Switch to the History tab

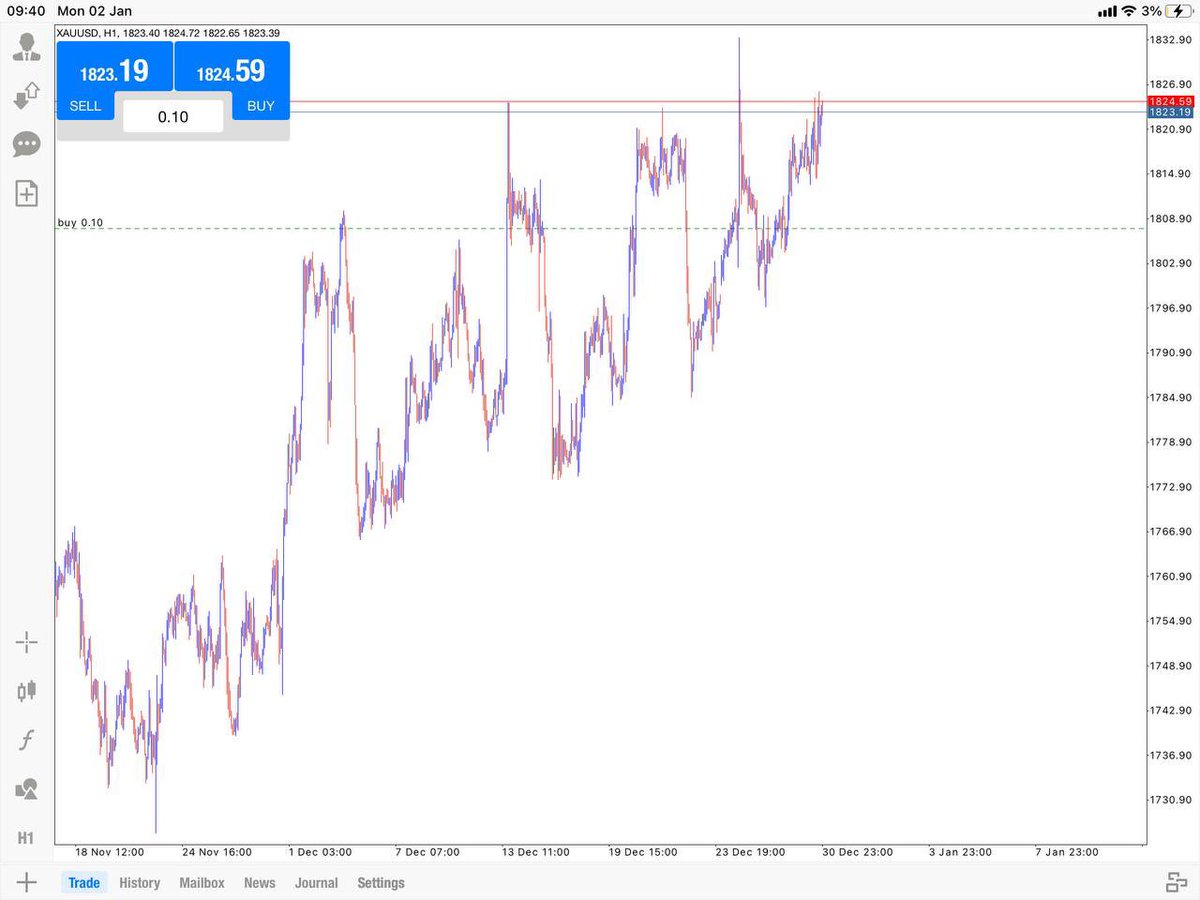coord(139,883)
